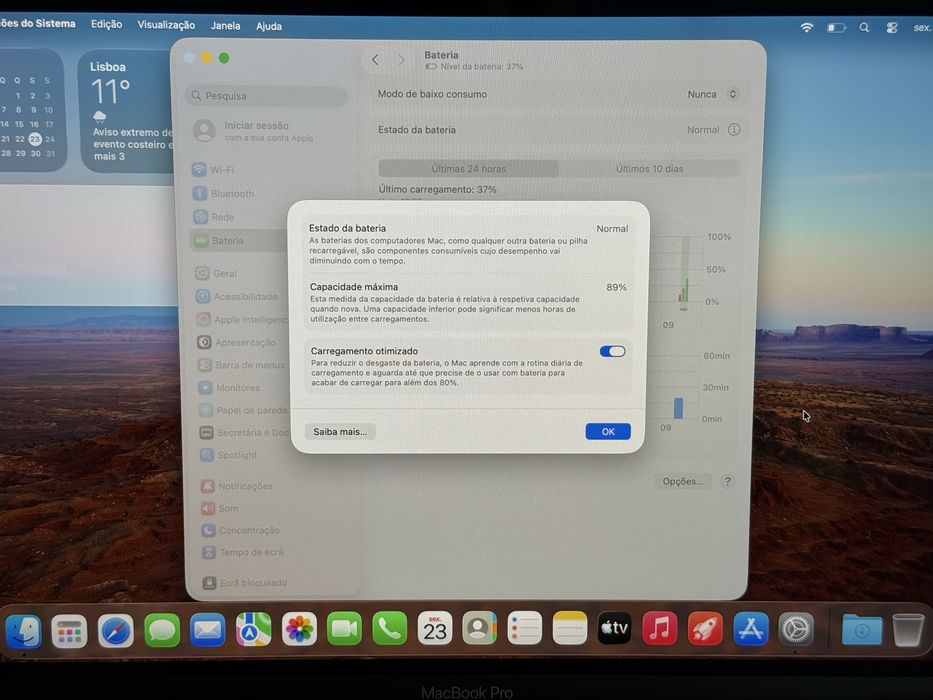Click the Pesquisa search field
The width and height of the screenshot is (933, 700).
click(x=267, y=95)
